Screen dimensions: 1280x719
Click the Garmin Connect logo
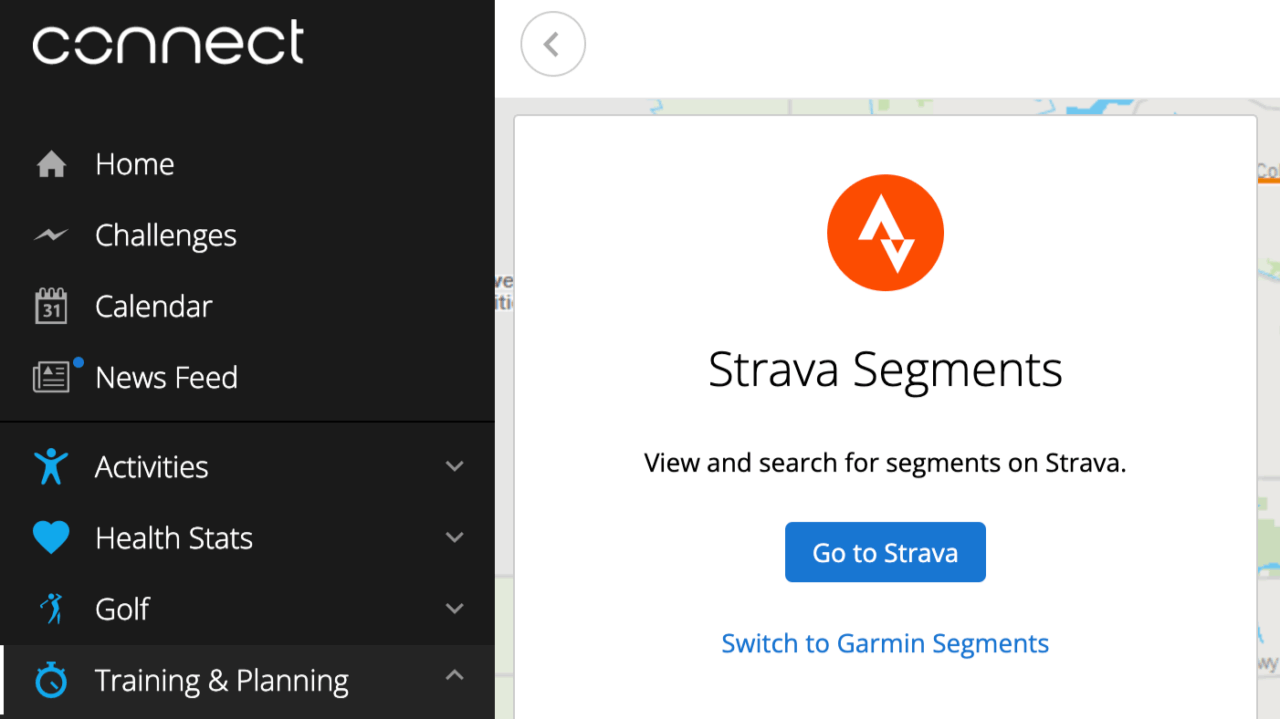(167, 43)
